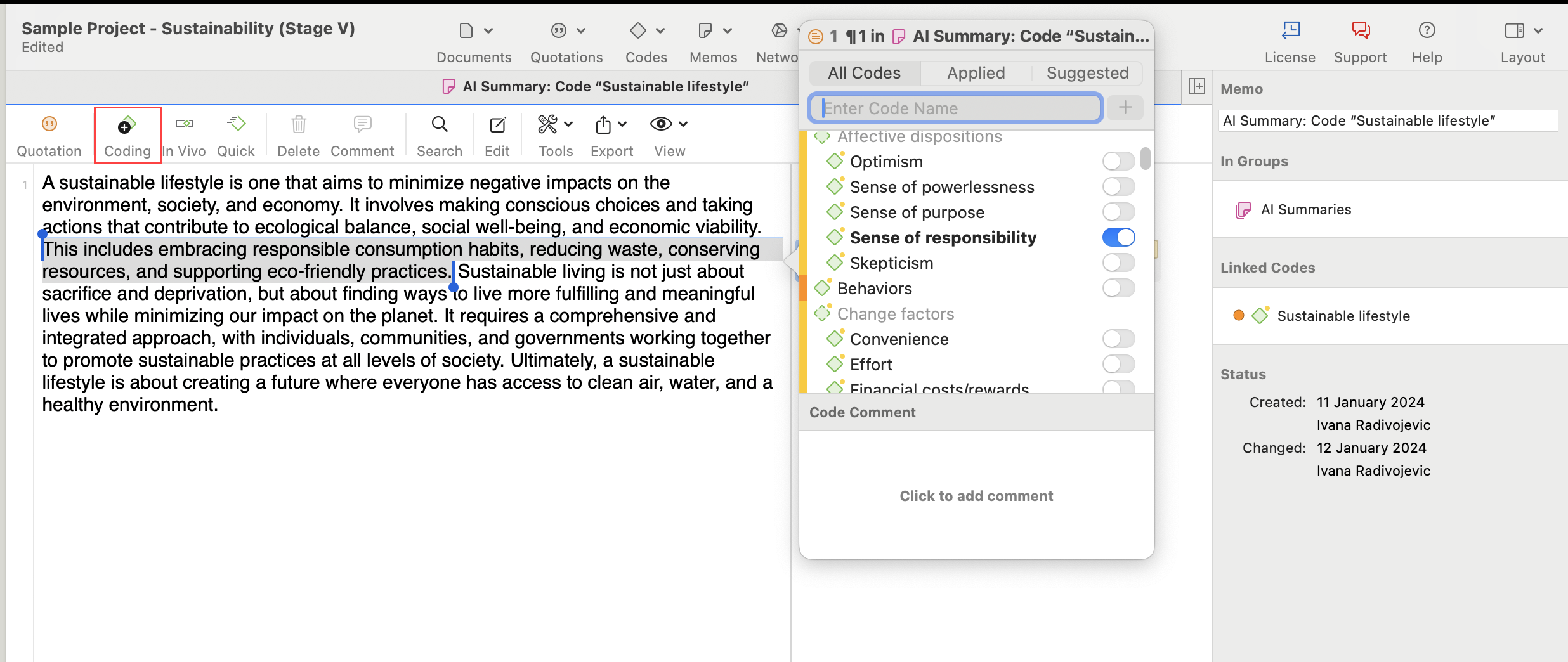
Task: Open the Comment tool
Action: pyautogui.click(x=362, y=124)
